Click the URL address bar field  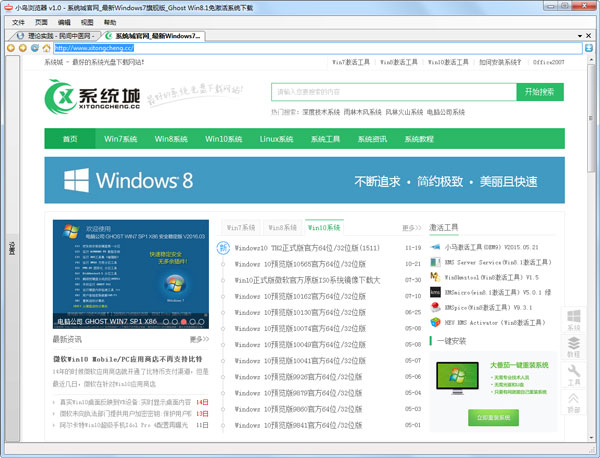click(318, 48)
